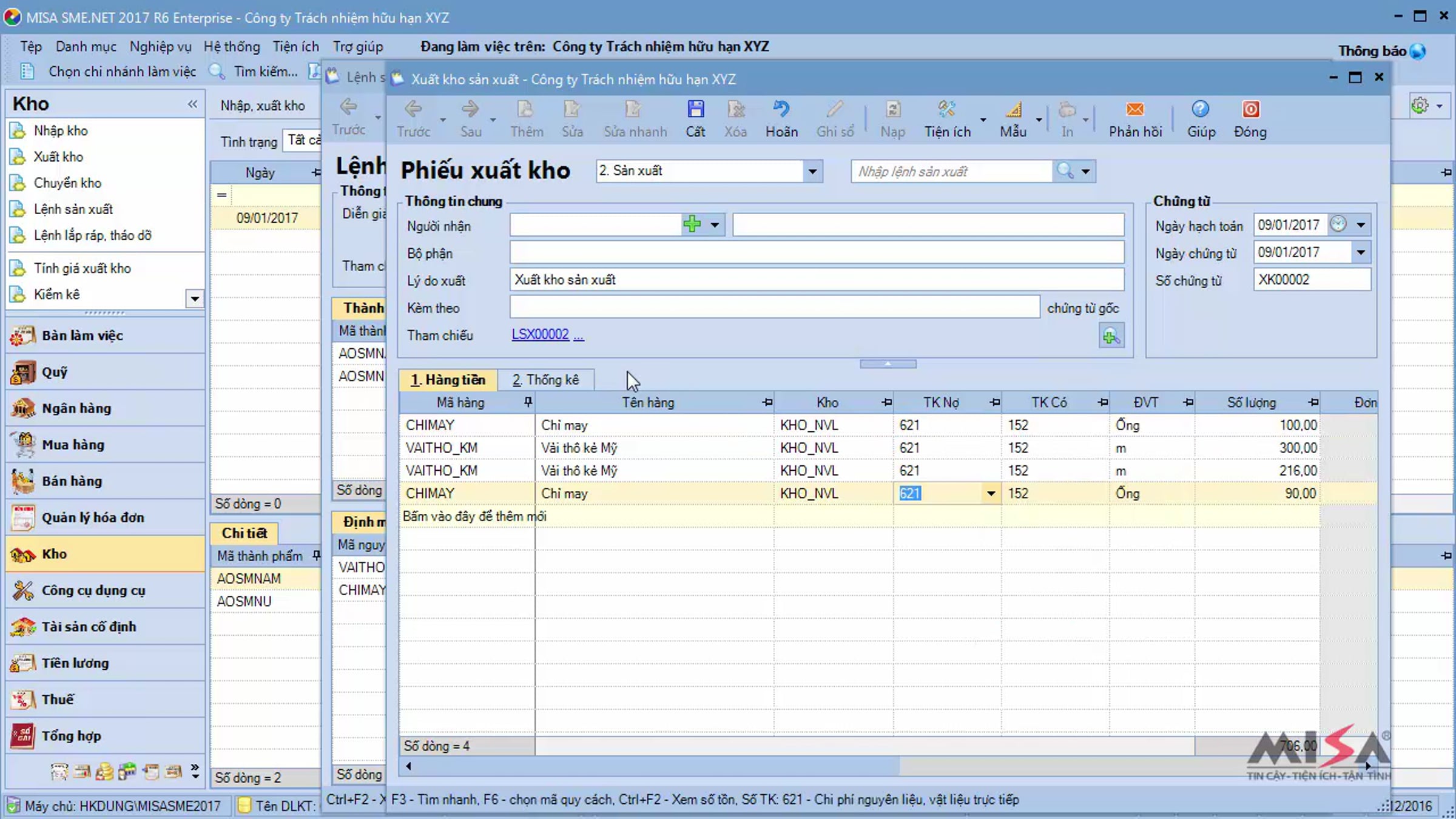Pin the Ngày column in list behind
Image resolution: width=1456 pixels, height=819 pixels.
[316, 173]
